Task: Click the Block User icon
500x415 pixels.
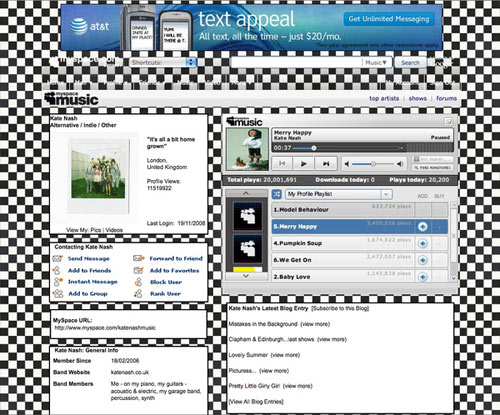Action: pos(138,282)
